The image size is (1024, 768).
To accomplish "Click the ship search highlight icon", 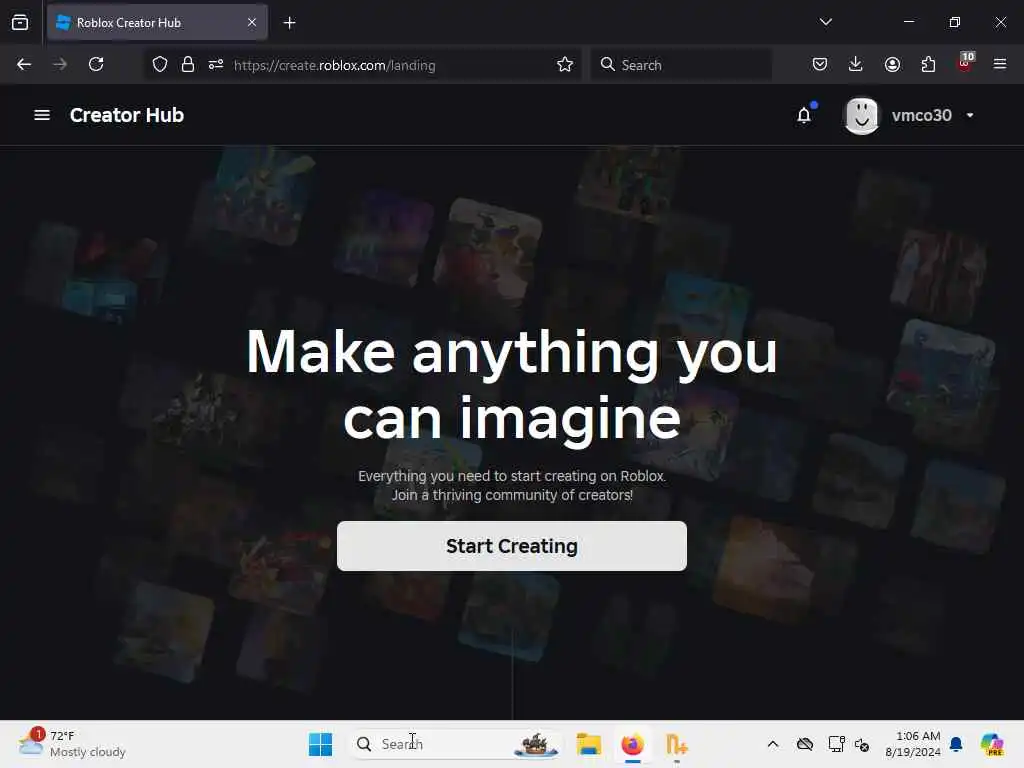I will click(x=536, y=744).
